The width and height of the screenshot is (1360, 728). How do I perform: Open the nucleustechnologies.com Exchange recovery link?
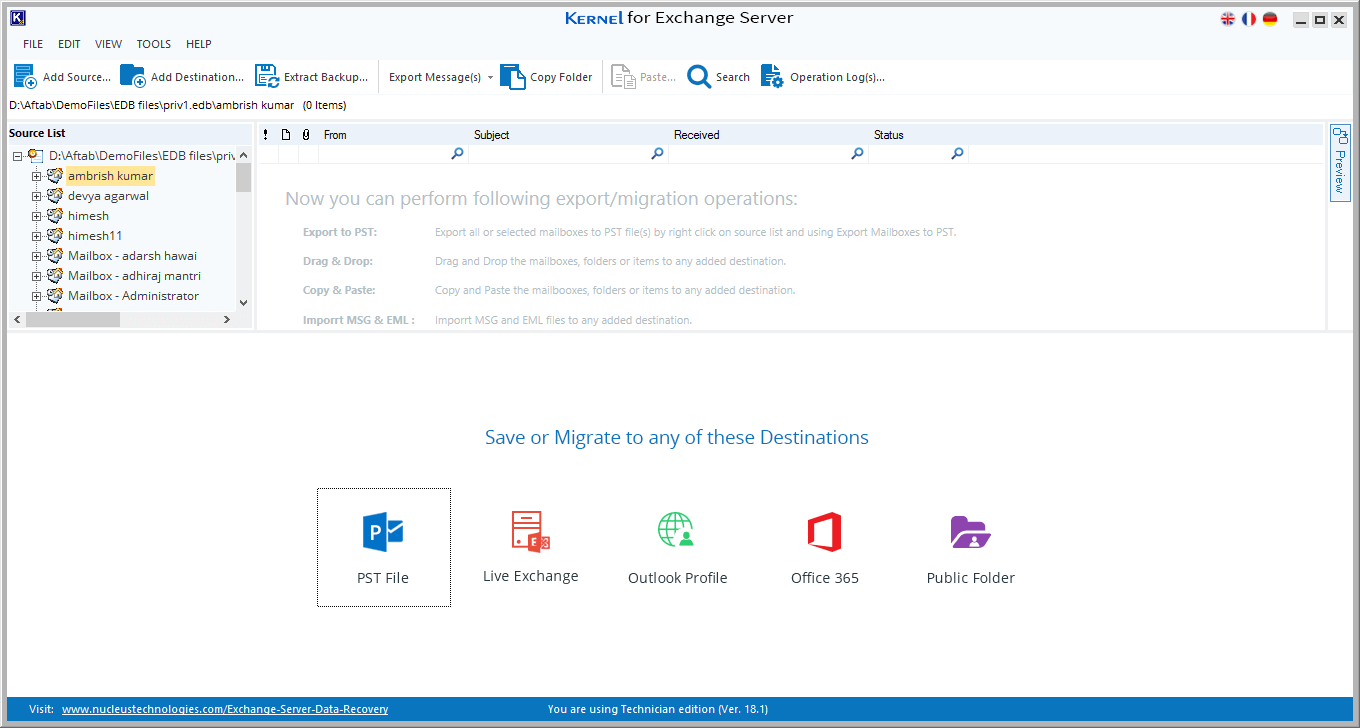pos(225,709)
